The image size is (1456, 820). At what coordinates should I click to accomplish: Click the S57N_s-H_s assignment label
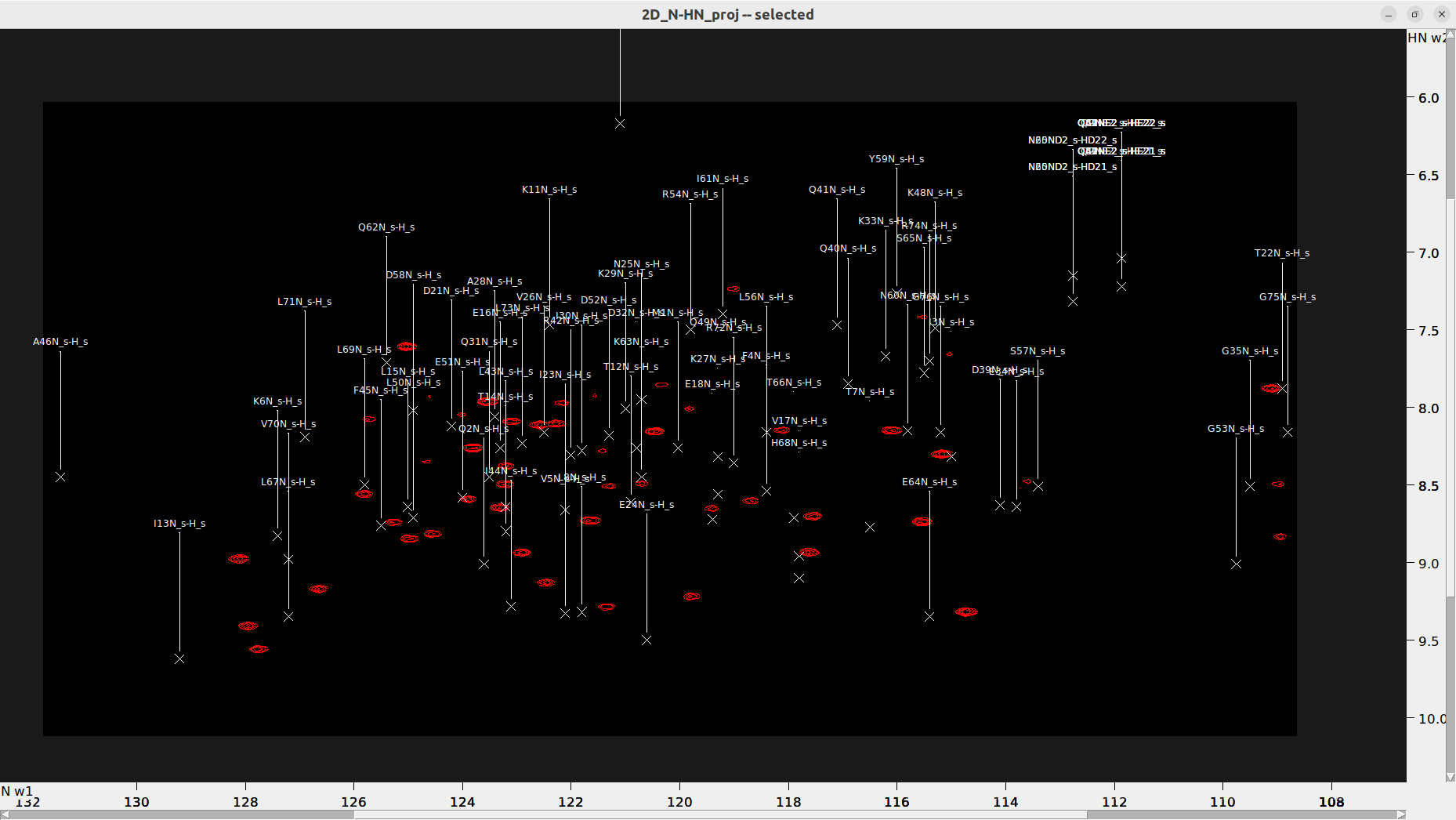tap(1037, 351)
